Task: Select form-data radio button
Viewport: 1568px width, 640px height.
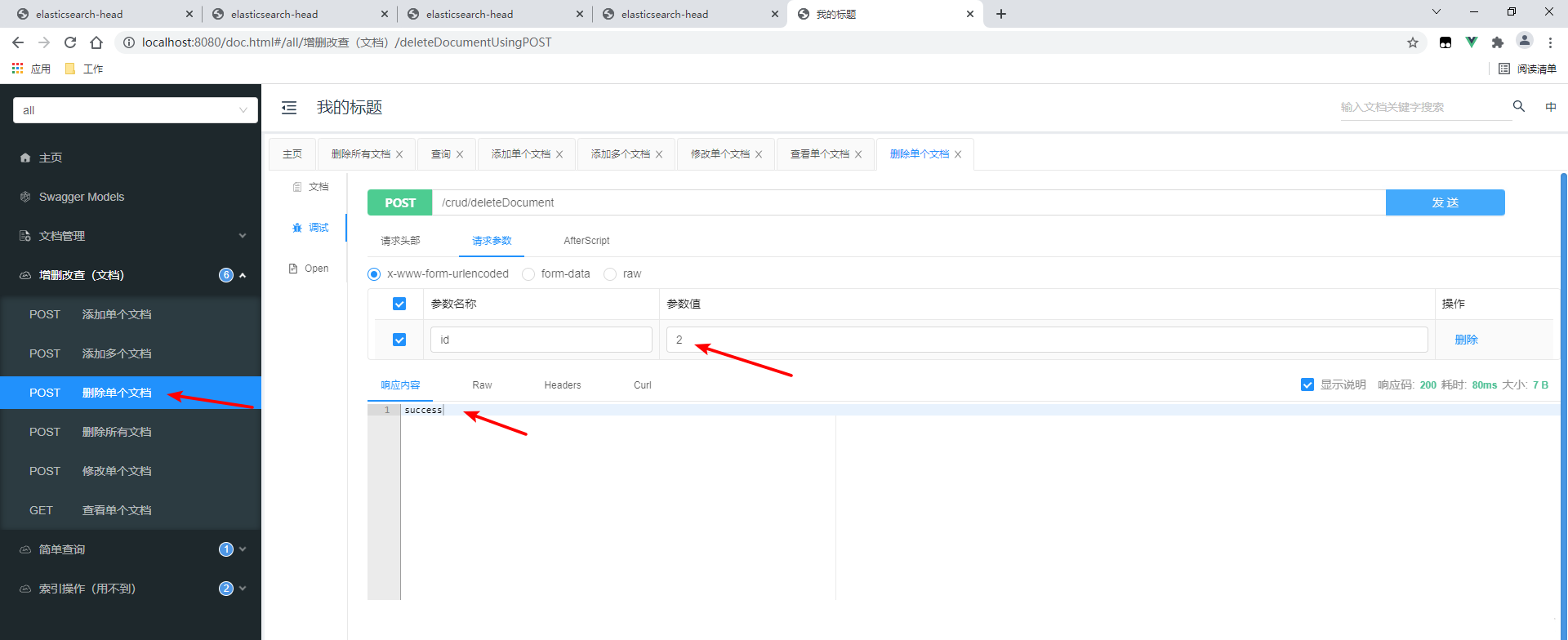Action: click(x=528, y=274)
